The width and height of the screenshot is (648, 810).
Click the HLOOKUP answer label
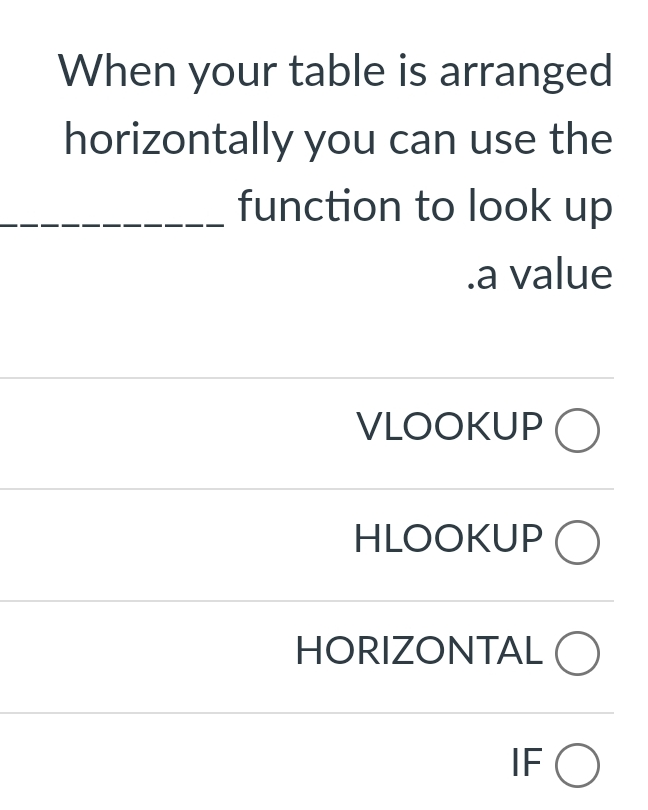pyautogui.click(x=447, y=539)
